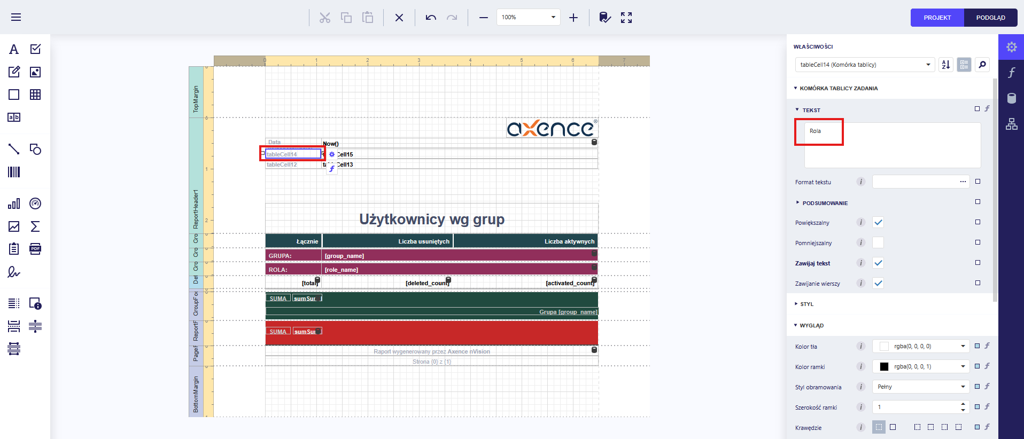The width and height of the screenshot is (1024, 439).
Task: Switch to the PROJEKT tab
Action: (x=937, y=18)
